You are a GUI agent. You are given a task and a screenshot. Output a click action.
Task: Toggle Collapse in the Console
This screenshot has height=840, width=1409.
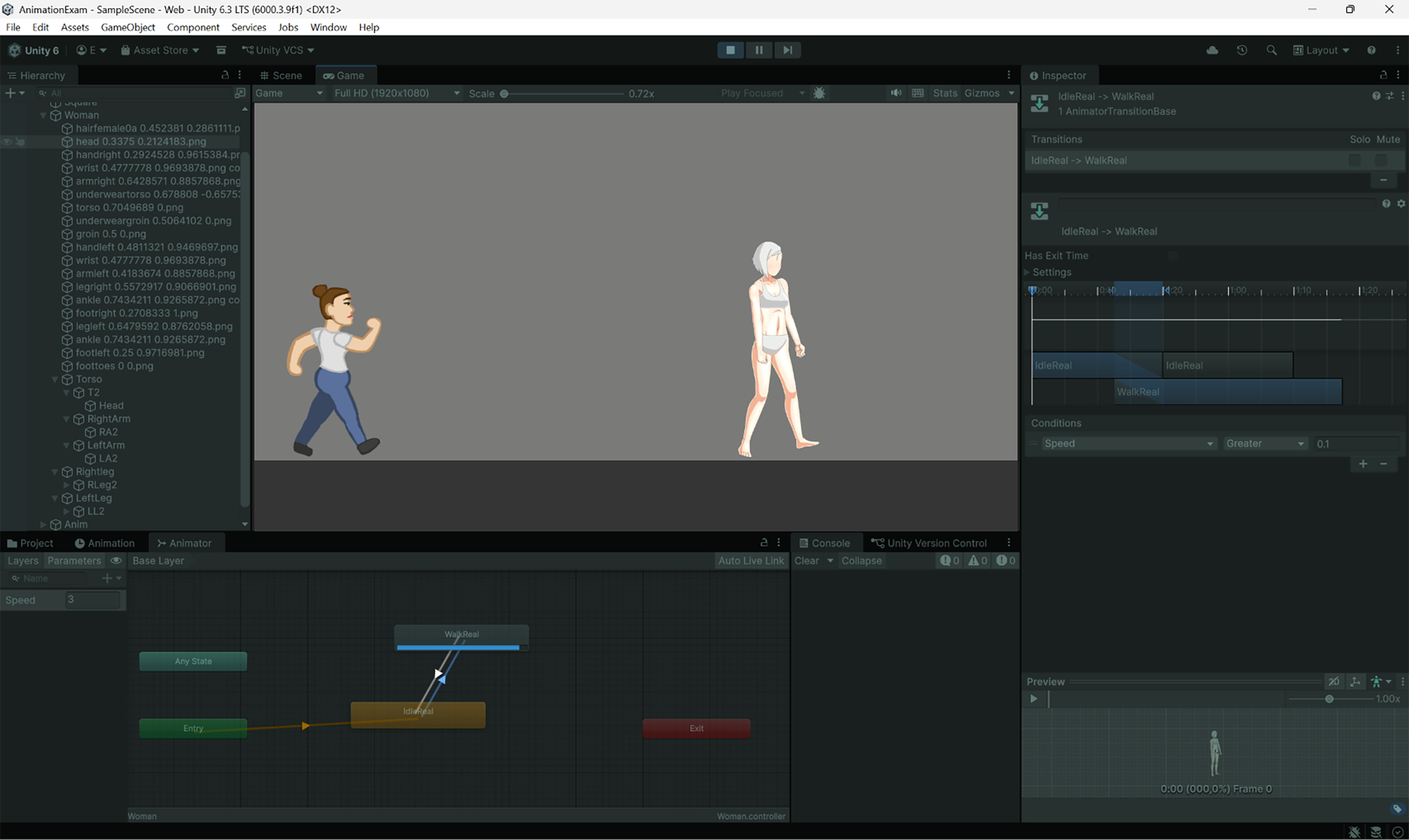click(x=861, y=561)
